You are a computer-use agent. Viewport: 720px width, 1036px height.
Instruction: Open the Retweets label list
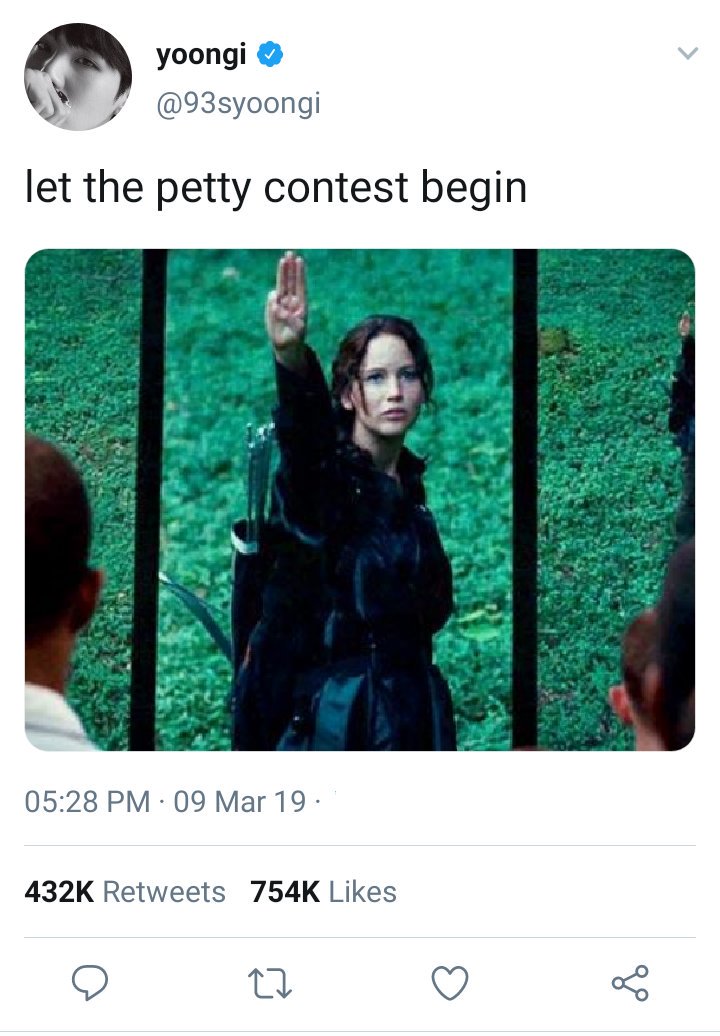164,892
